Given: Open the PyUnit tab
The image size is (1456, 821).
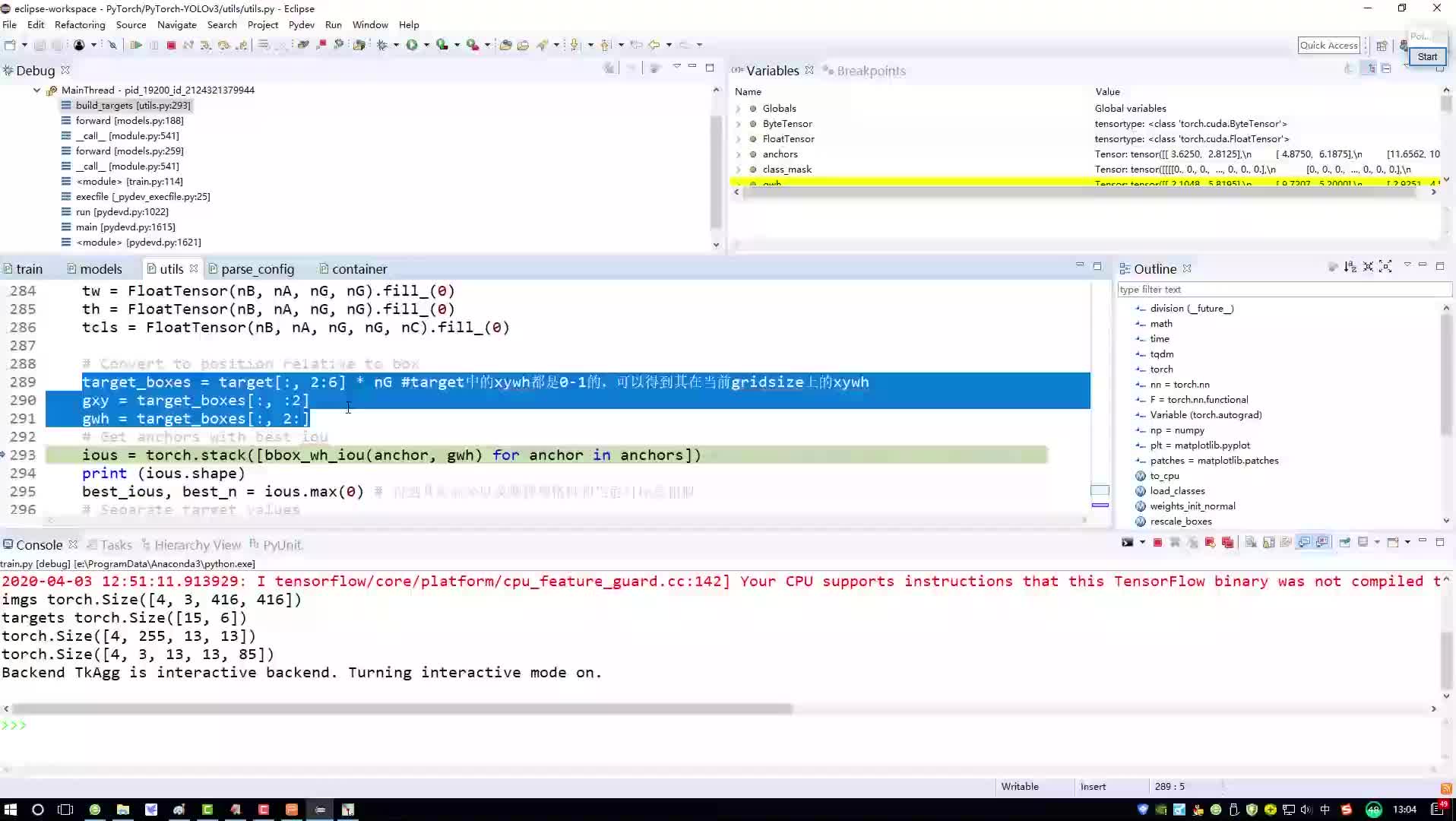Looking at the screenshot, I should click(275, 545).
